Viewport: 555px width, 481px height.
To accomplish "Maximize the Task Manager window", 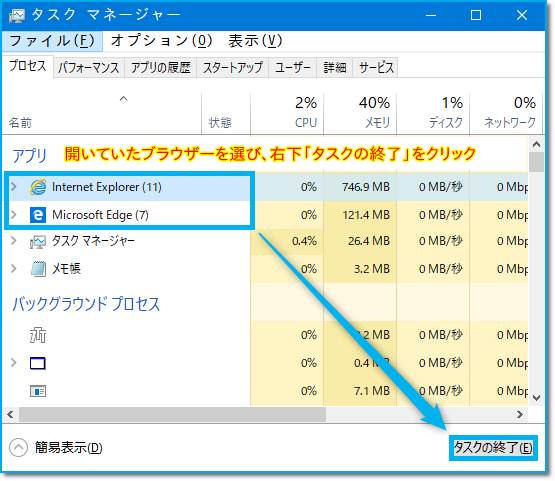I will tap(476, 16).
